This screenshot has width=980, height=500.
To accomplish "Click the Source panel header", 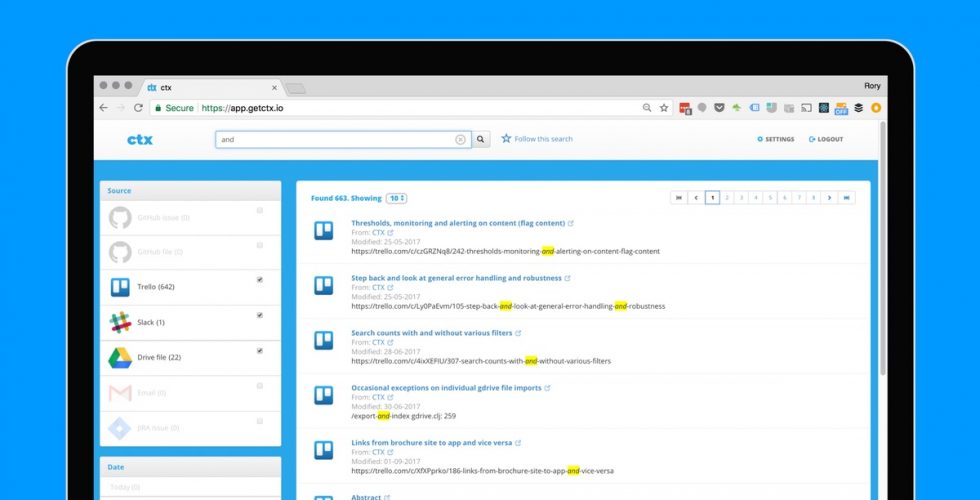I will pyautogui.click(x=191, y=191).
